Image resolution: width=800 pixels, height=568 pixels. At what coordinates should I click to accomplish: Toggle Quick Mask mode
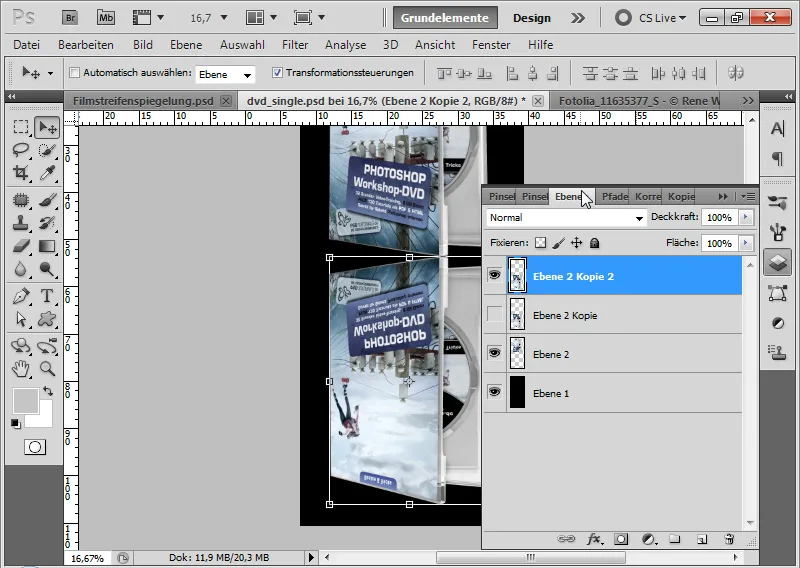(35, 448)
